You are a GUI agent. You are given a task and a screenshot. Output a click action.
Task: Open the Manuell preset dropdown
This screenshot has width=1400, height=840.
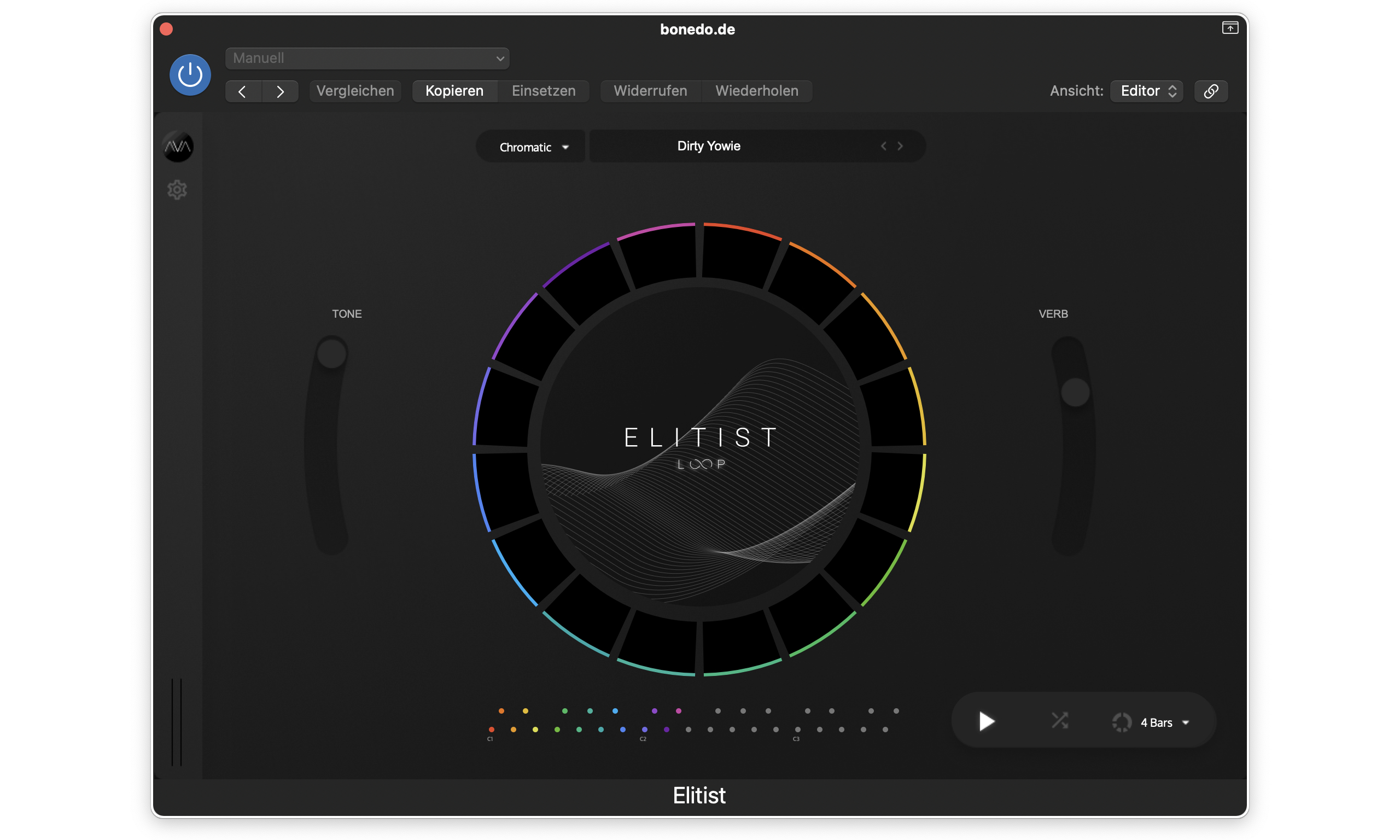367,59
